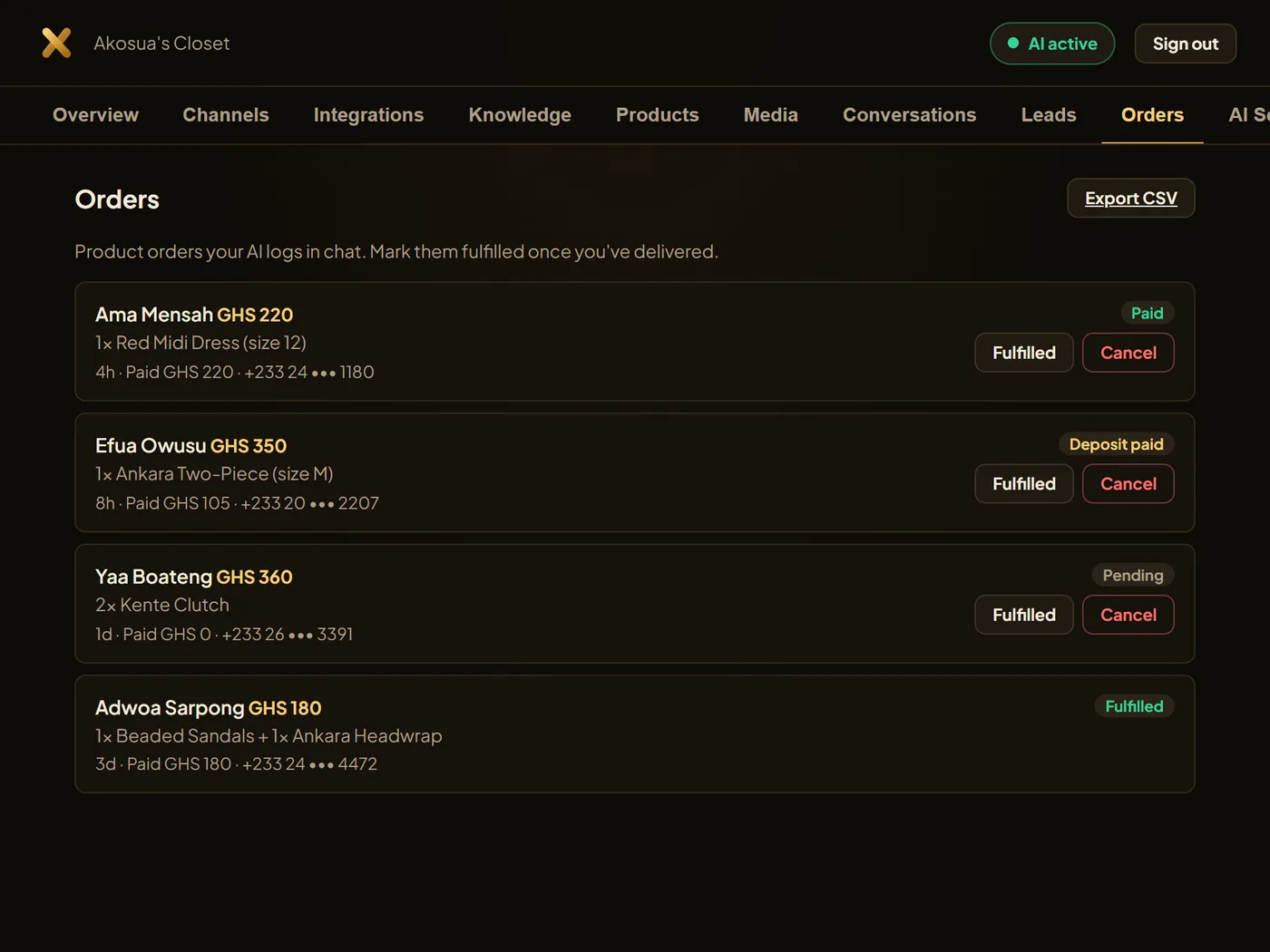Viewport: 1270px width, 952px height.
Task: Click the phone number ending 3391
Action: 288,634
